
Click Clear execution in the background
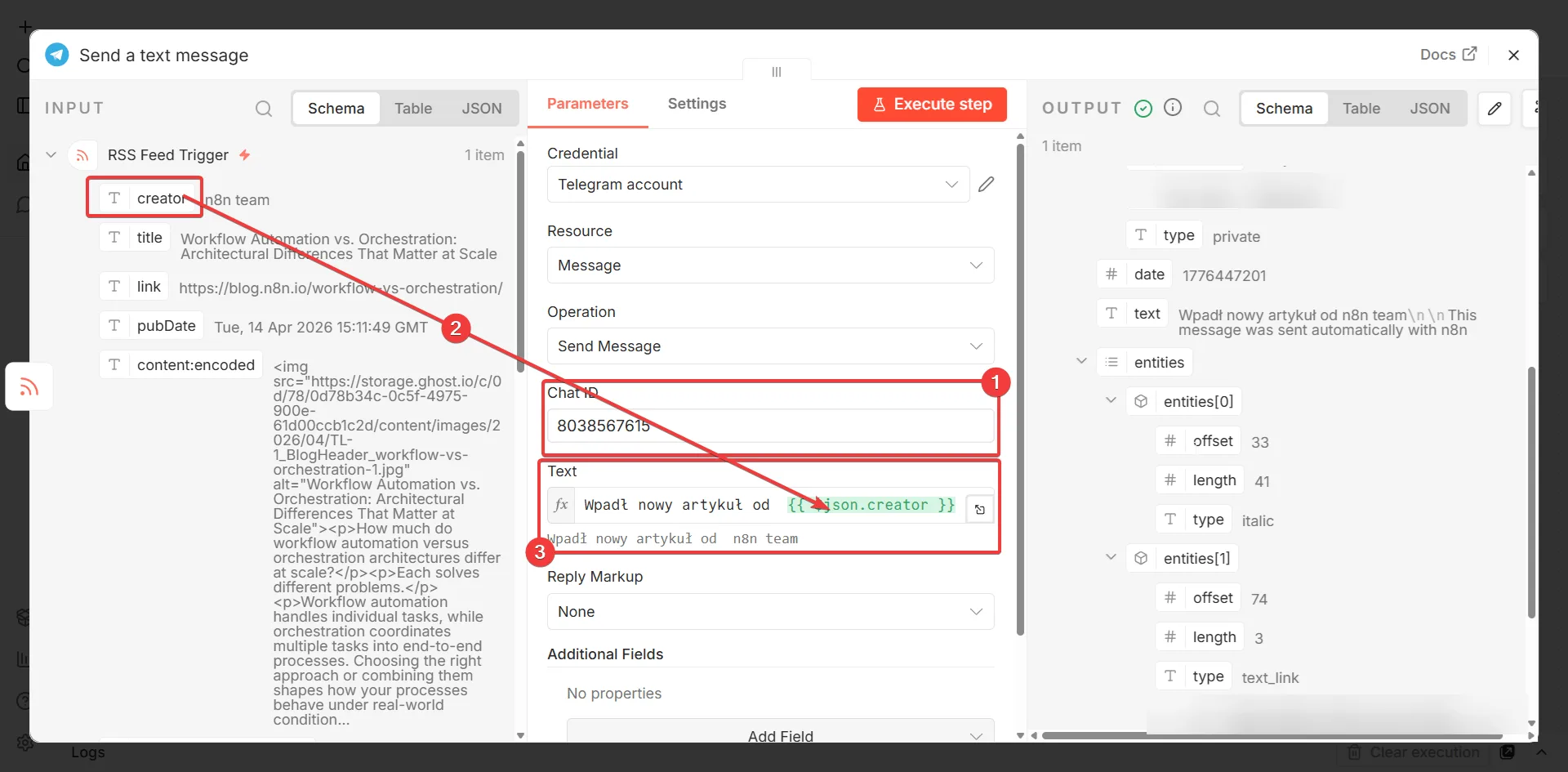pos(1414,752)
